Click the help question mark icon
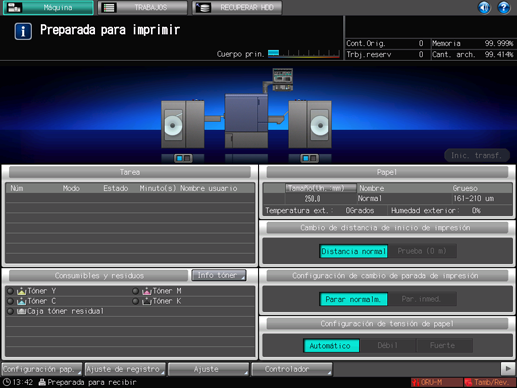517x388 pixels. [x=504, y=7]
